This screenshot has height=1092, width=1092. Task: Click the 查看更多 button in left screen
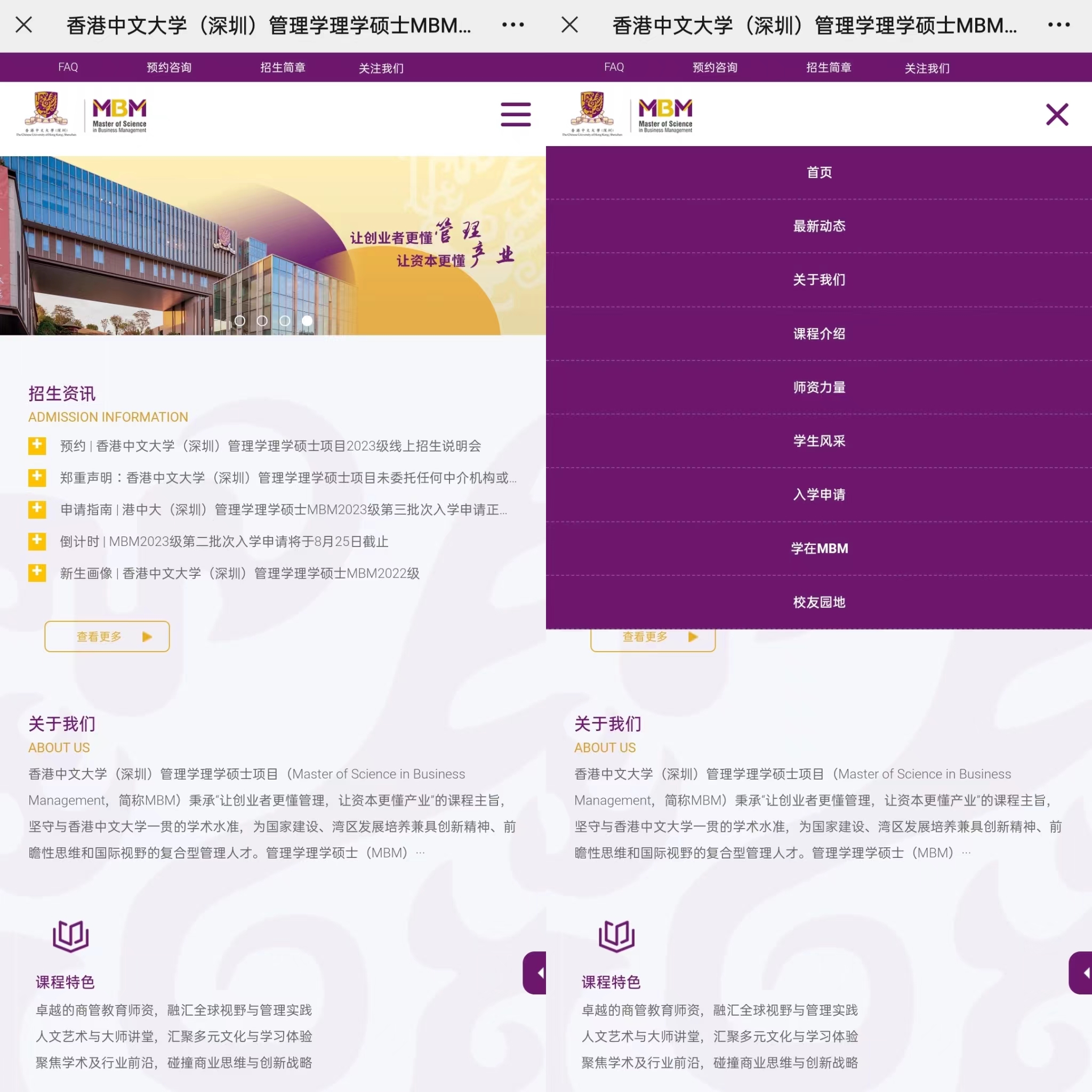[x=107, y=637]
